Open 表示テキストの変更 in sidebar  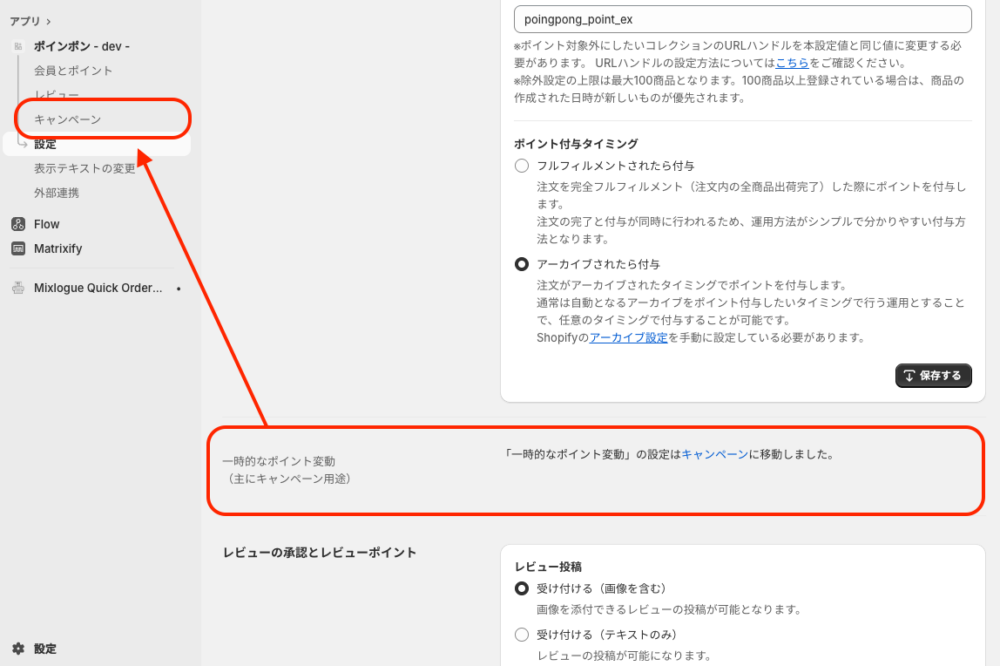coord(84,168)
